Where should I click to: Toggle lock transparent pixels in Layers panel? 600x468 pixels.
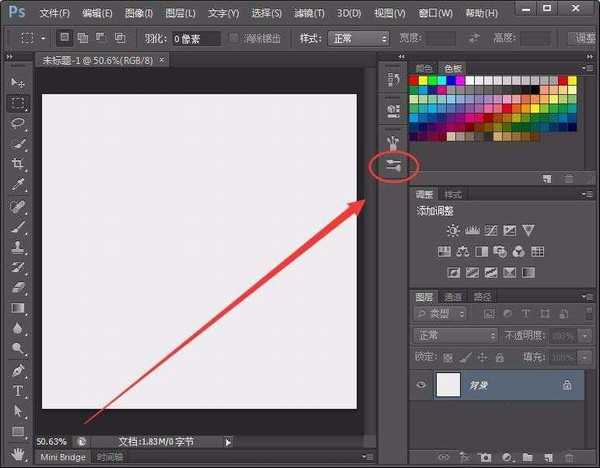tap(445, 357)
